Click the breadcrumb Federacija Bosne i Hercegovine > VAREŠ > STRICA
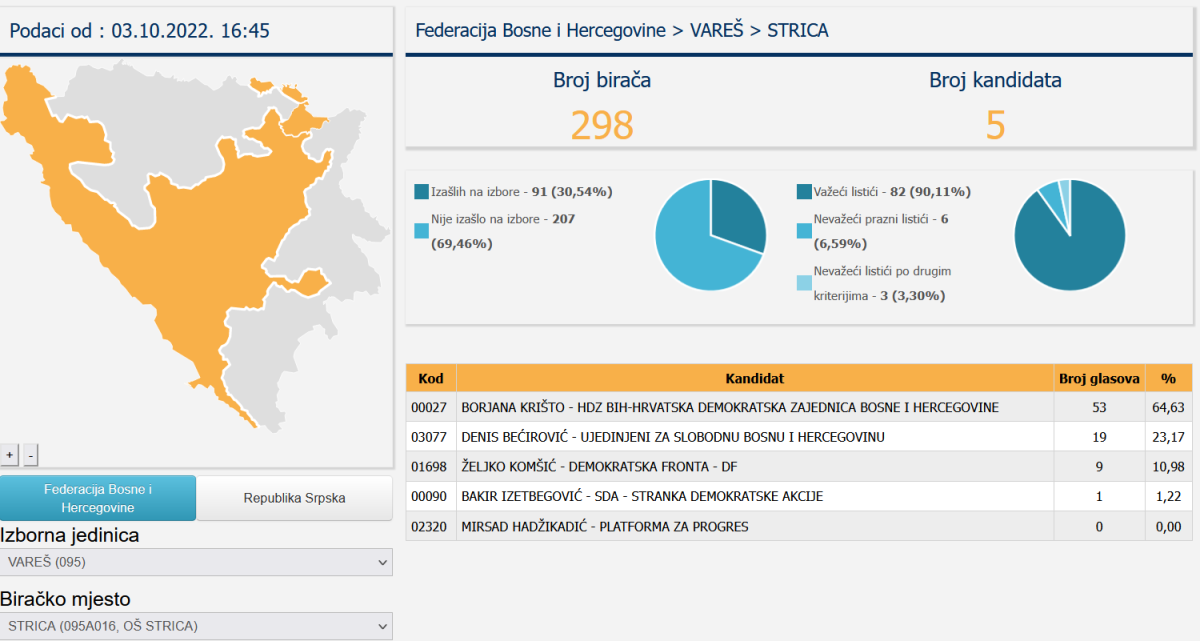The image size is (1200, 641). [x=621, y=31]
